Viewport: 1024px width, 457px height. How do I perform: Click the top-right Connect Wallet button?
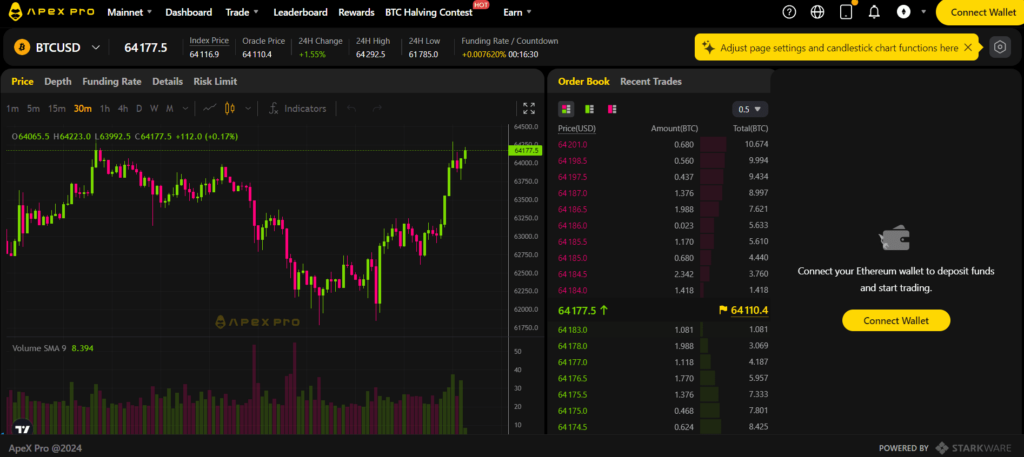980,12
